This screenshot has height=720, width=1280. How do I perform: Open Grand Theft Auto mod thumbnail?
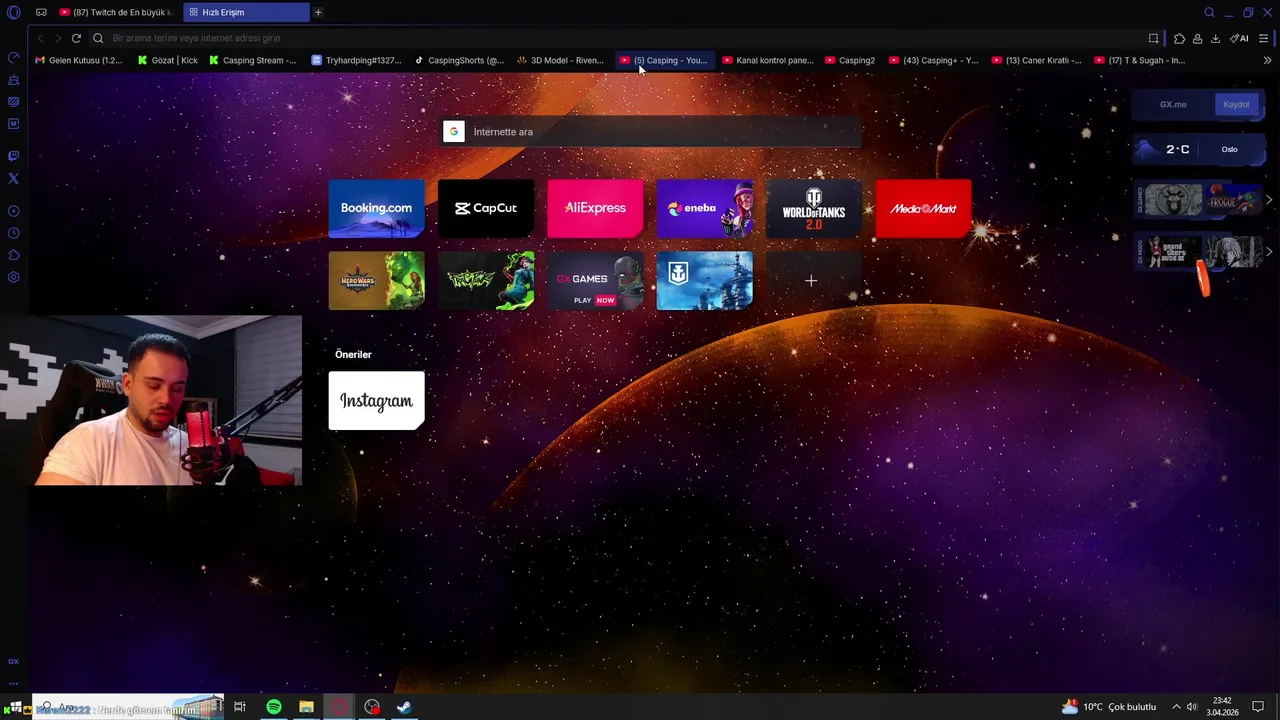(1173, 252)
